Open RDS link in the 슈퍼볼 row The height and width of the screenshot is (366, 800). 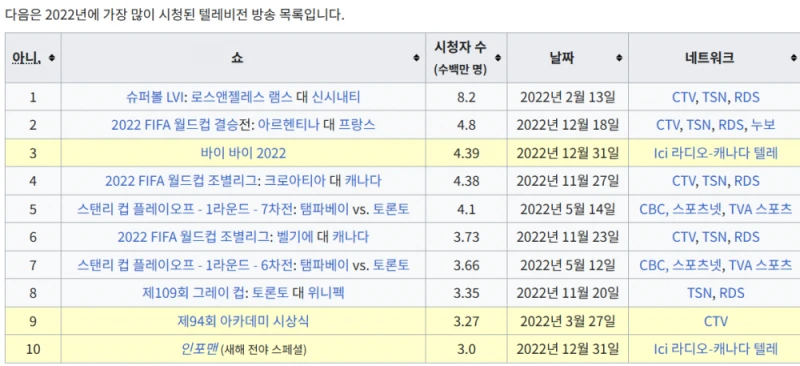[x=746, y=97]
